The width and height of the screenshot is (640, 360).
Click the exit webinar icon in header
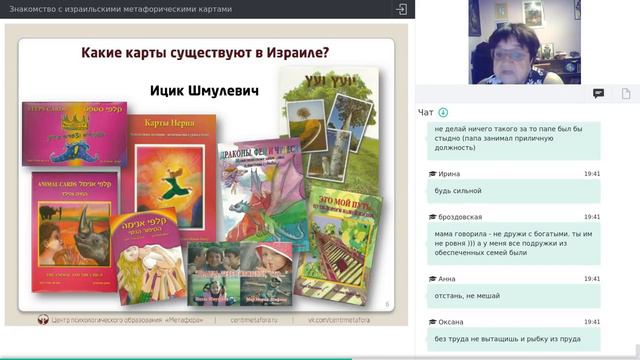tap(401, 9)
